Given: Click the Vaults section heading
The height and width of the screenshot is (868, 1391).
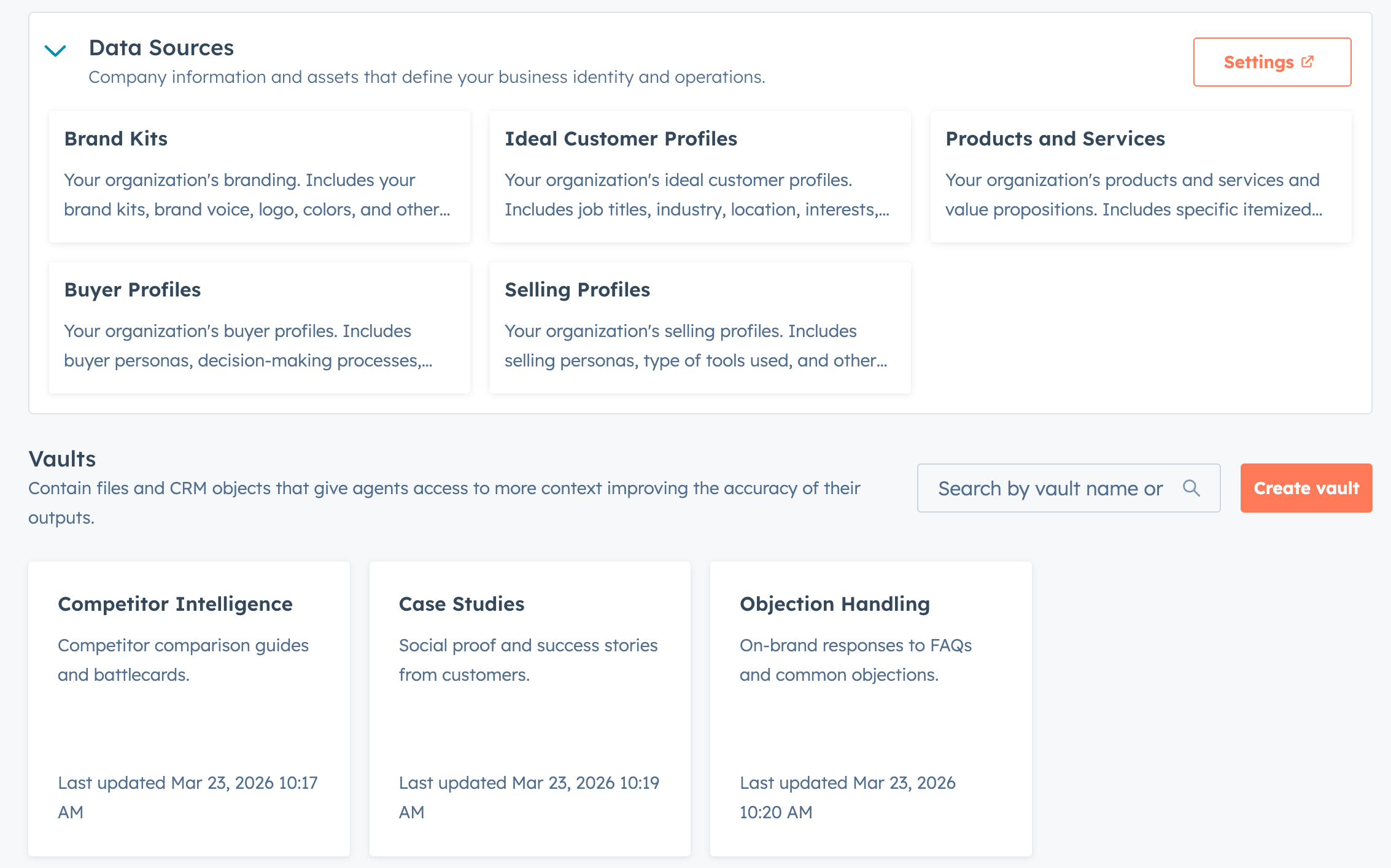Looking at the screenshot, I should [62, 459].
